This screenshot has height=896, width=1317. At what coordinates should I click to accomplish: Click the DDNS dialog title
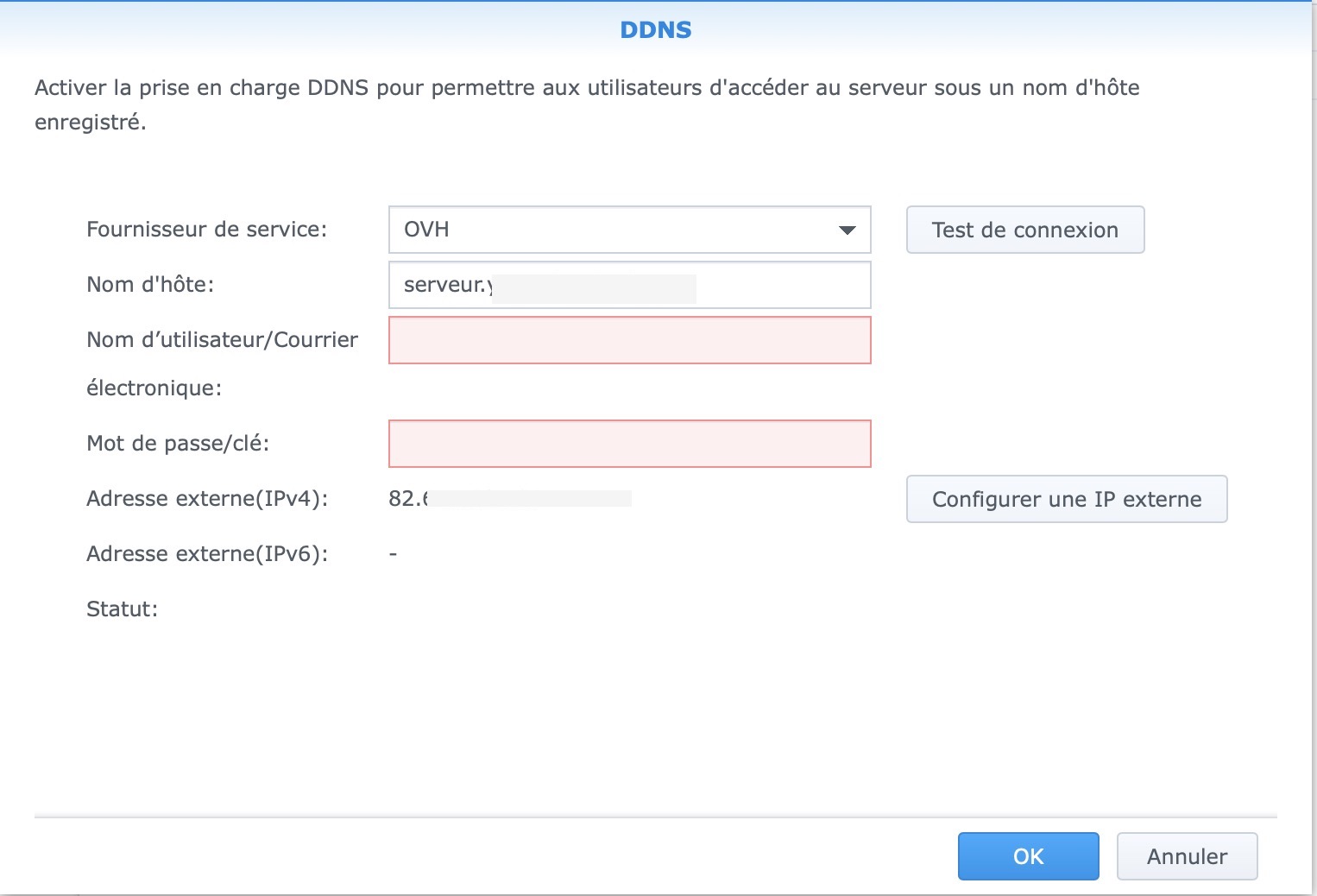pyautogui.click(x=656, y=30)
